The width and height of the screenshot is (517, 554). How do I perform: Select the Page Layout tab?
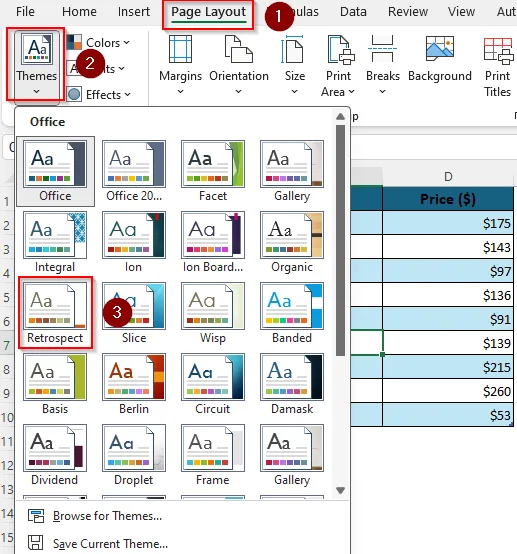pos(208,12)
